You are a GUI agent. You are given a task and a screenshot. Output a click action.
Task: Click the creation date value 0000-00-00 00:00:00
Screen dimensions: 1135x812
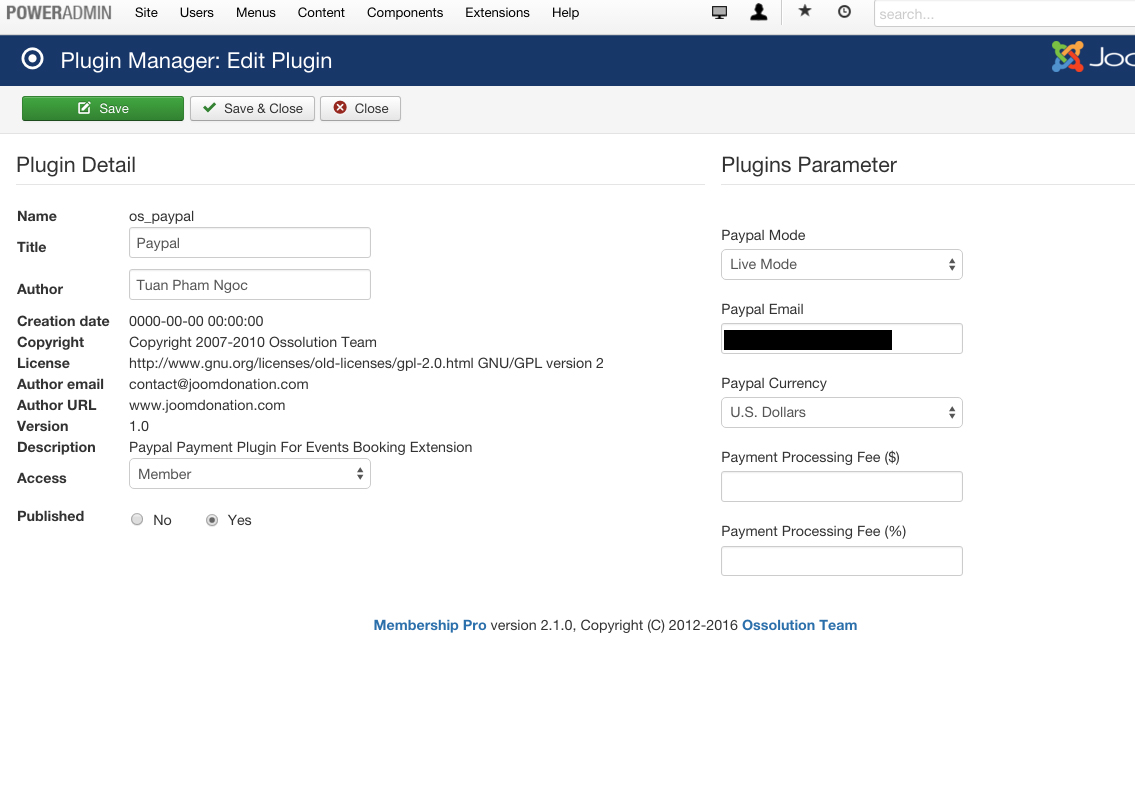click(x=196, y=321)
